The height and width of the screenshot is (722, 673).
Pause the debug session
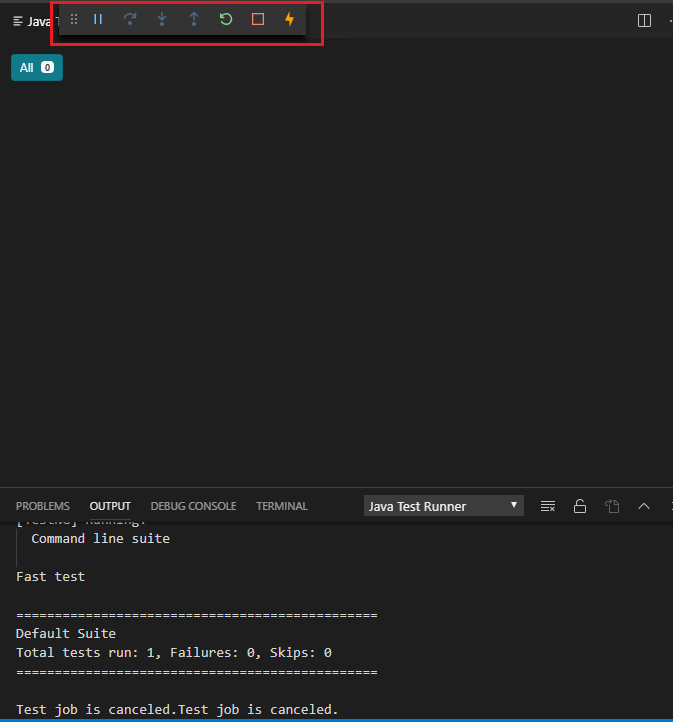(x=98, y=19)
